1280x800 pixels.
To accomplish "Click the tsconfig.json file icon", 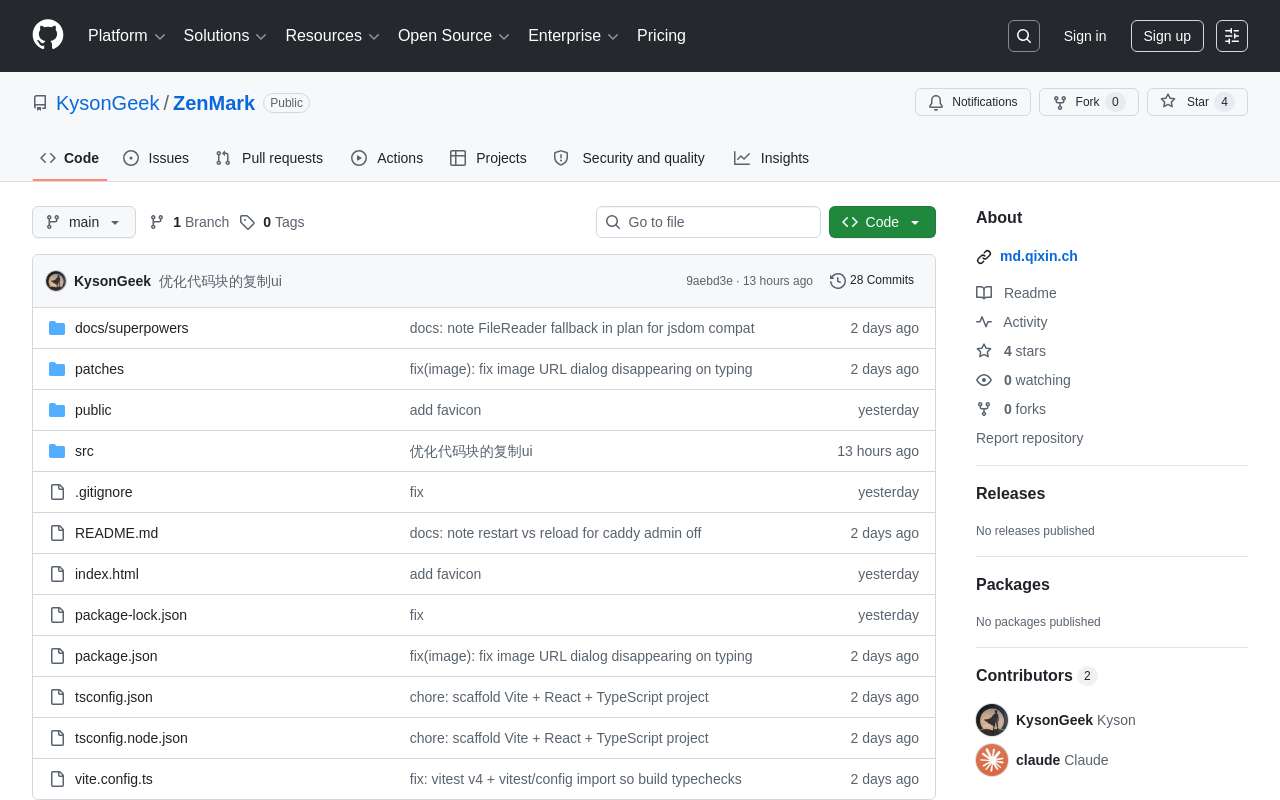I will tap(57, 697).
